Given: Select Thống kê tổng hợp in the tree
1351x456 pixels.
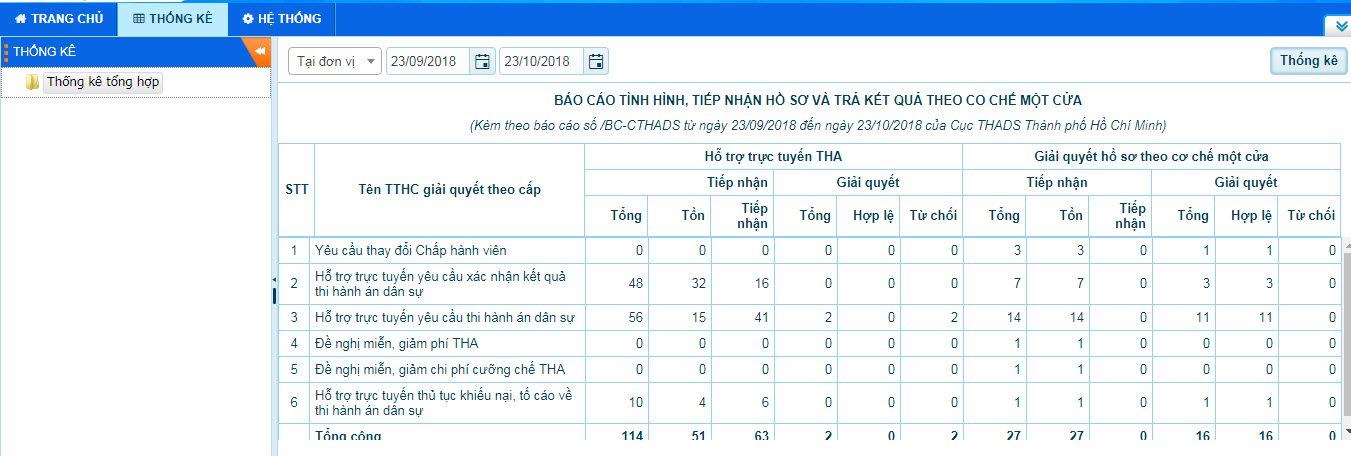Looking at the screenshot, I should (103, 82).
